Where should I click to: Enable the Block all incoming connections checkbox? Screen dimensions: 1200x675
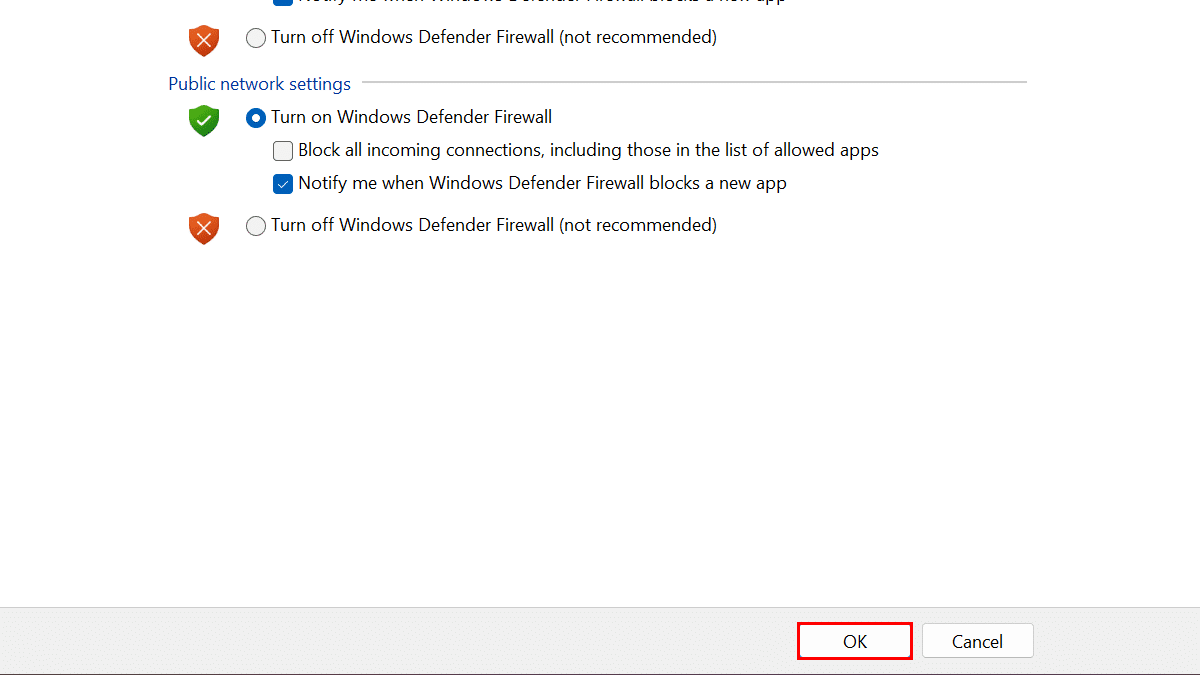pyautogui.click(x=283, y=151)
